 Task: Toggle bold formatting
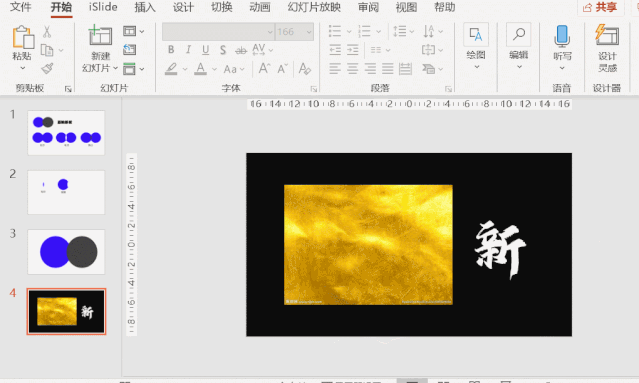[x=171, y=50]
